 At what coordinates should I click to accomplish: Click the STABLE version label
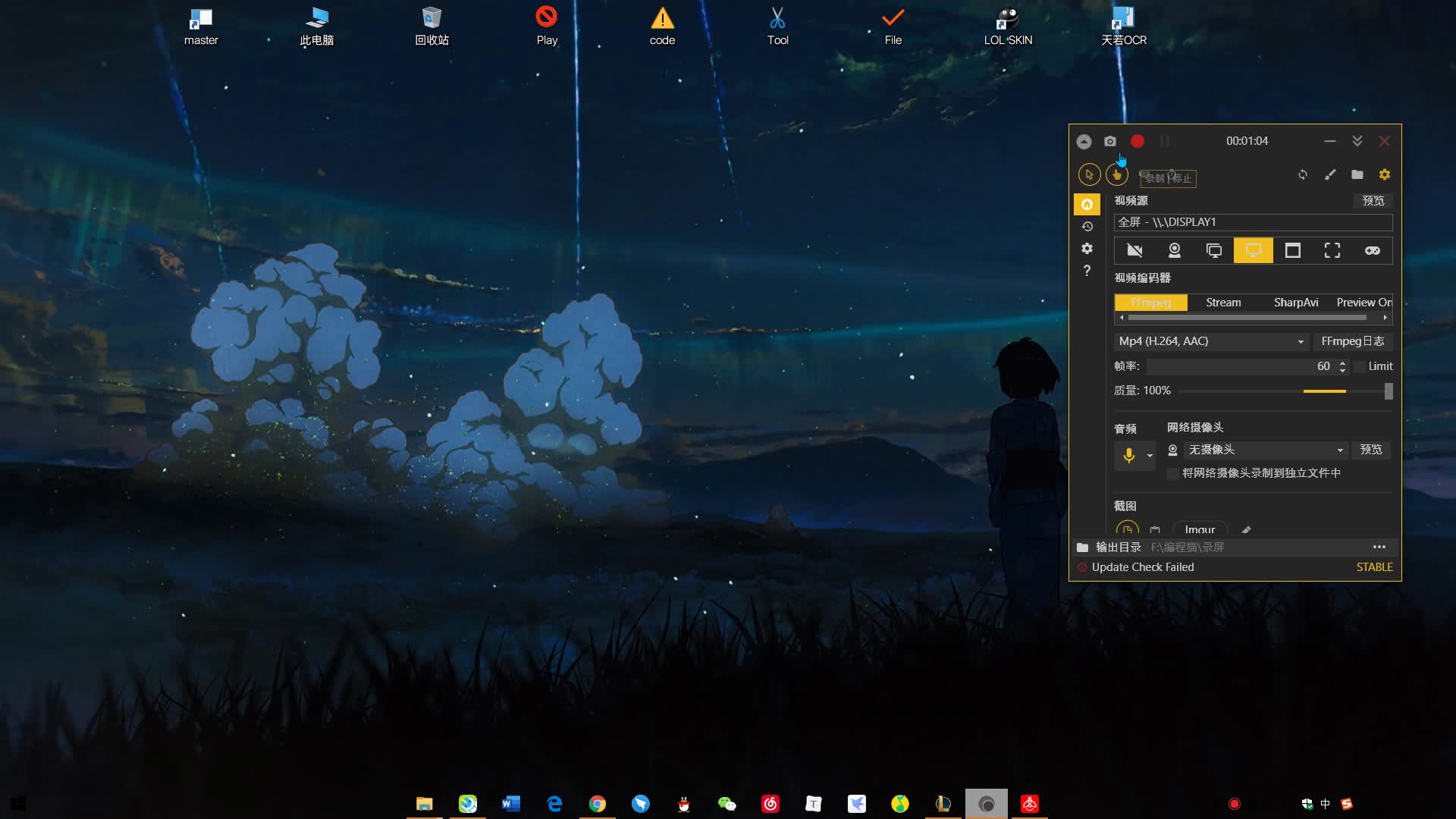tap(1375, 567)
